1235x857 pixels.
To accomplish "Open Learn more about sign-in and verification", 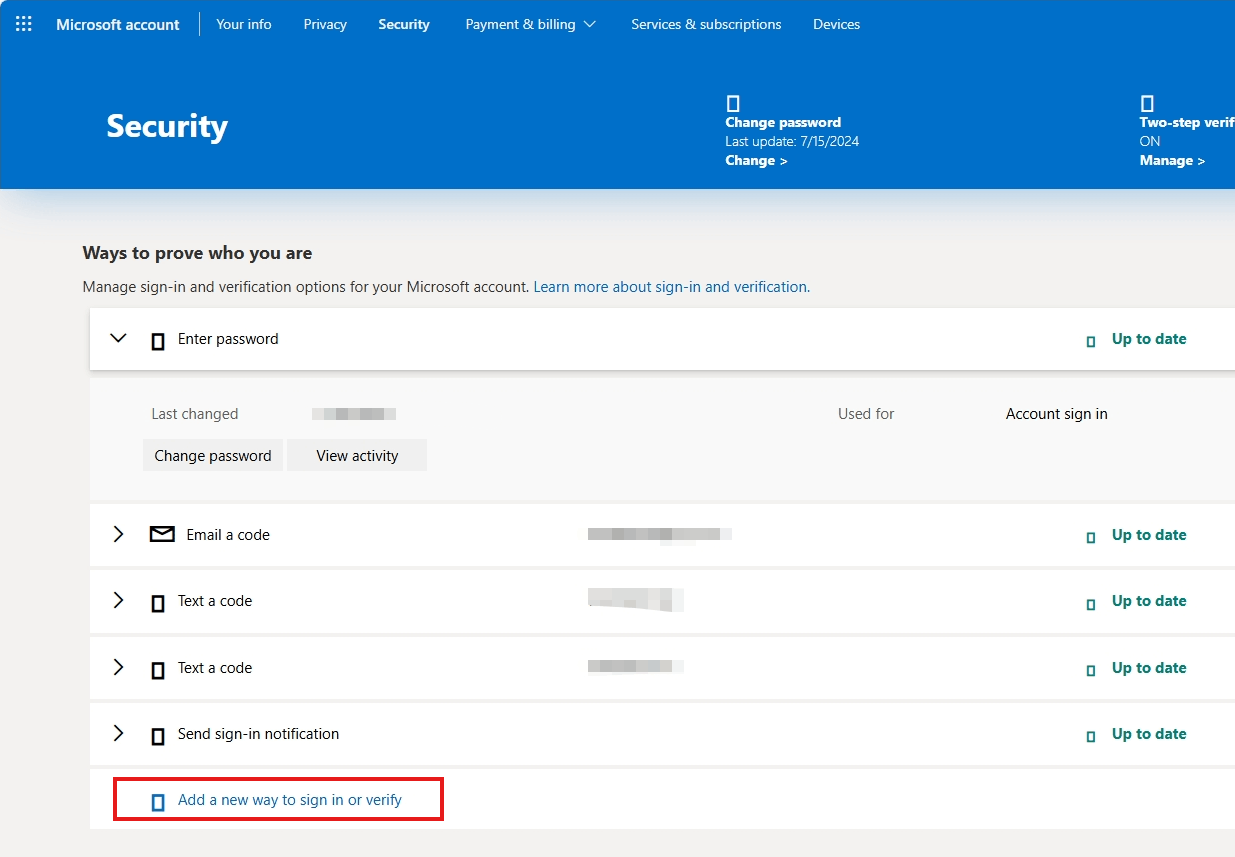I will click(672, 286).
